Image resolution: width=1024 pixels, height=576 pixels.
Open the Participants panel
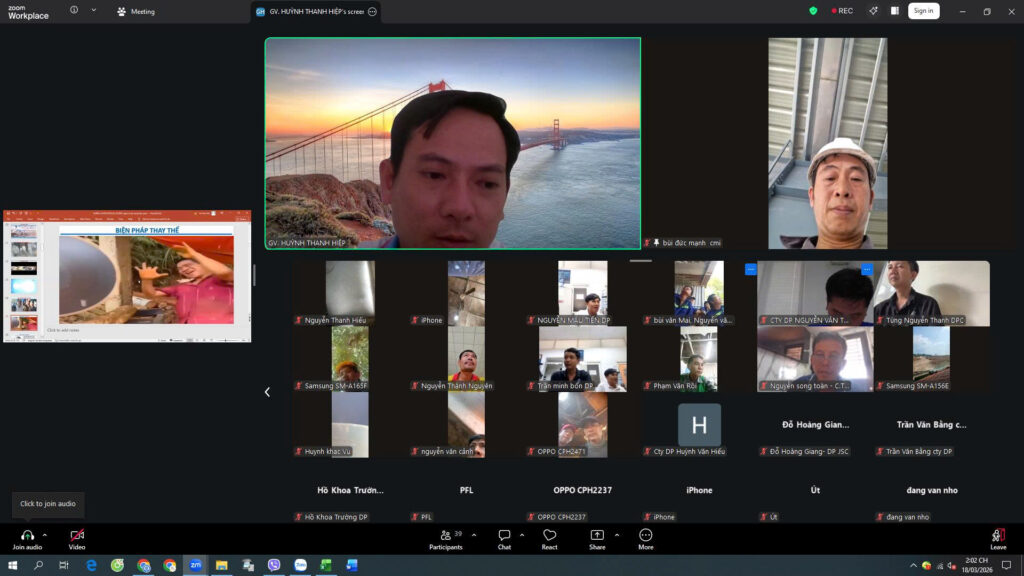[445, 536]
